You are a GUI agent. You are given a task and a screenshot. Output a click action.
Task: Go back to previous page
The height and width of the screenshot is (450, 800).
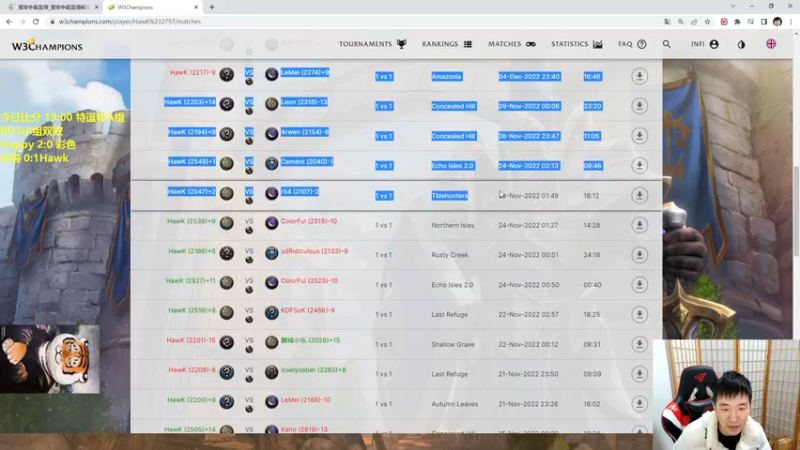(x=9, y=21)
